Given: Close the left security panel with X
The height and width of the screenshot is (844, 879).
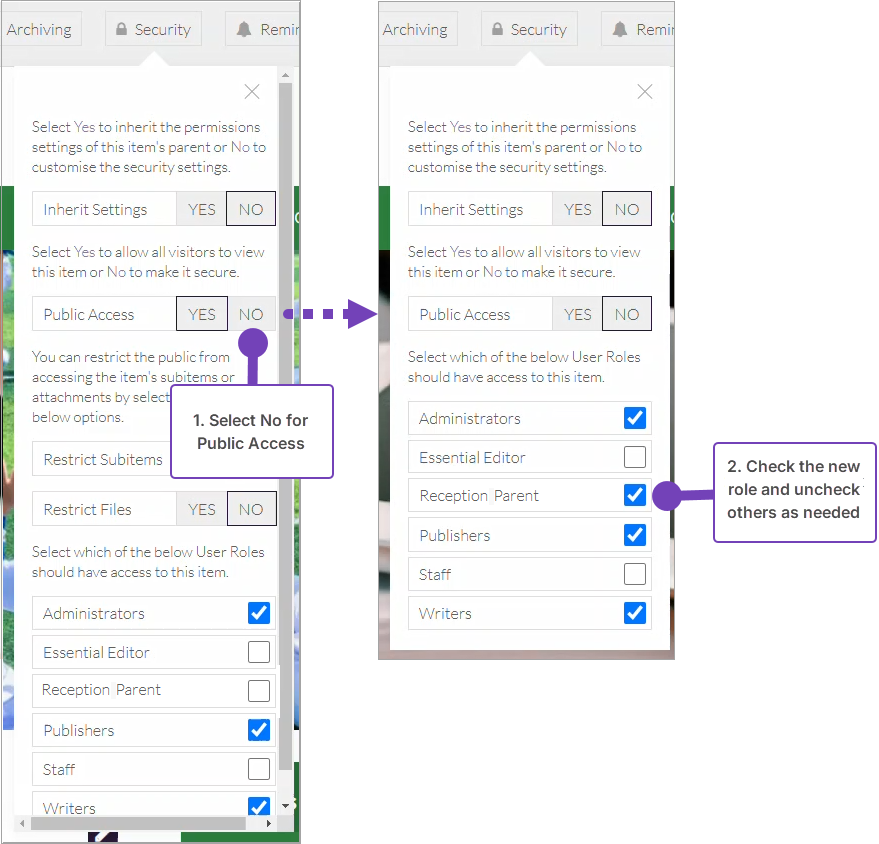Looking at the screenshot, I should point(252,92).
